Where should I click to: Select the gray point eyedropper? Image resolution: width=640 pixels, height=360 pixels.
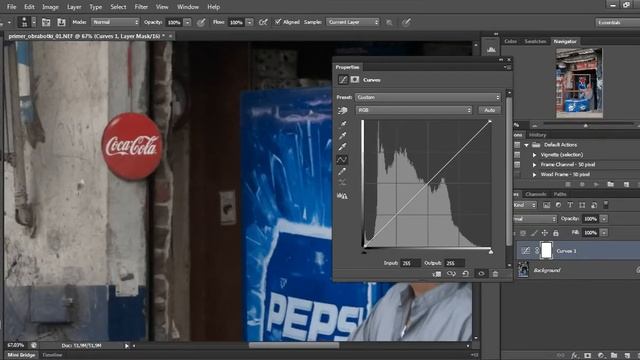coord(342,135)
